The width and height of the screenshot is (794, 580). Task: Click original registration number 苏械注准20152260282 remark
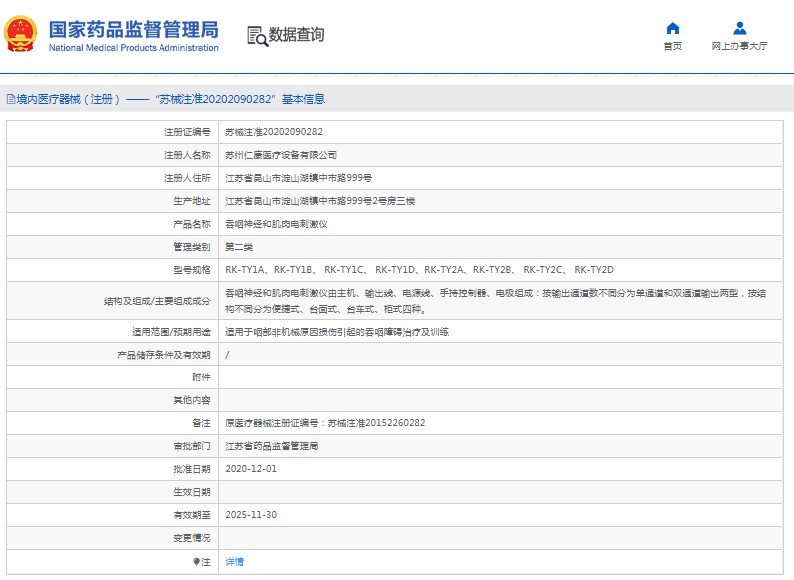pyautogui.click(x=325, y=423)
